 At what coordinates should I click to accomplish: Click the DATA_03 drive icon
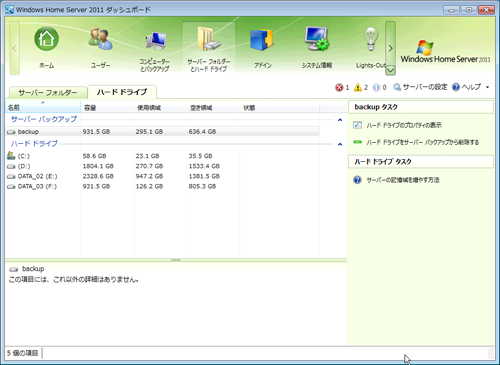click(x=11, y=187)
